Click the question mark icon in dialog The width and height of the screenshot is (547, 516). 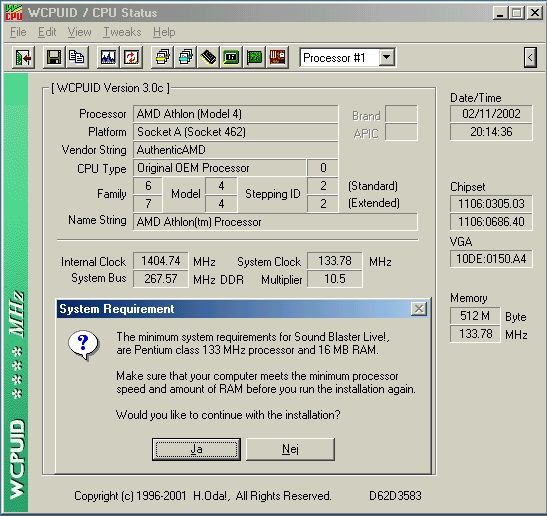pyautogui.click(x=83, y=345)
